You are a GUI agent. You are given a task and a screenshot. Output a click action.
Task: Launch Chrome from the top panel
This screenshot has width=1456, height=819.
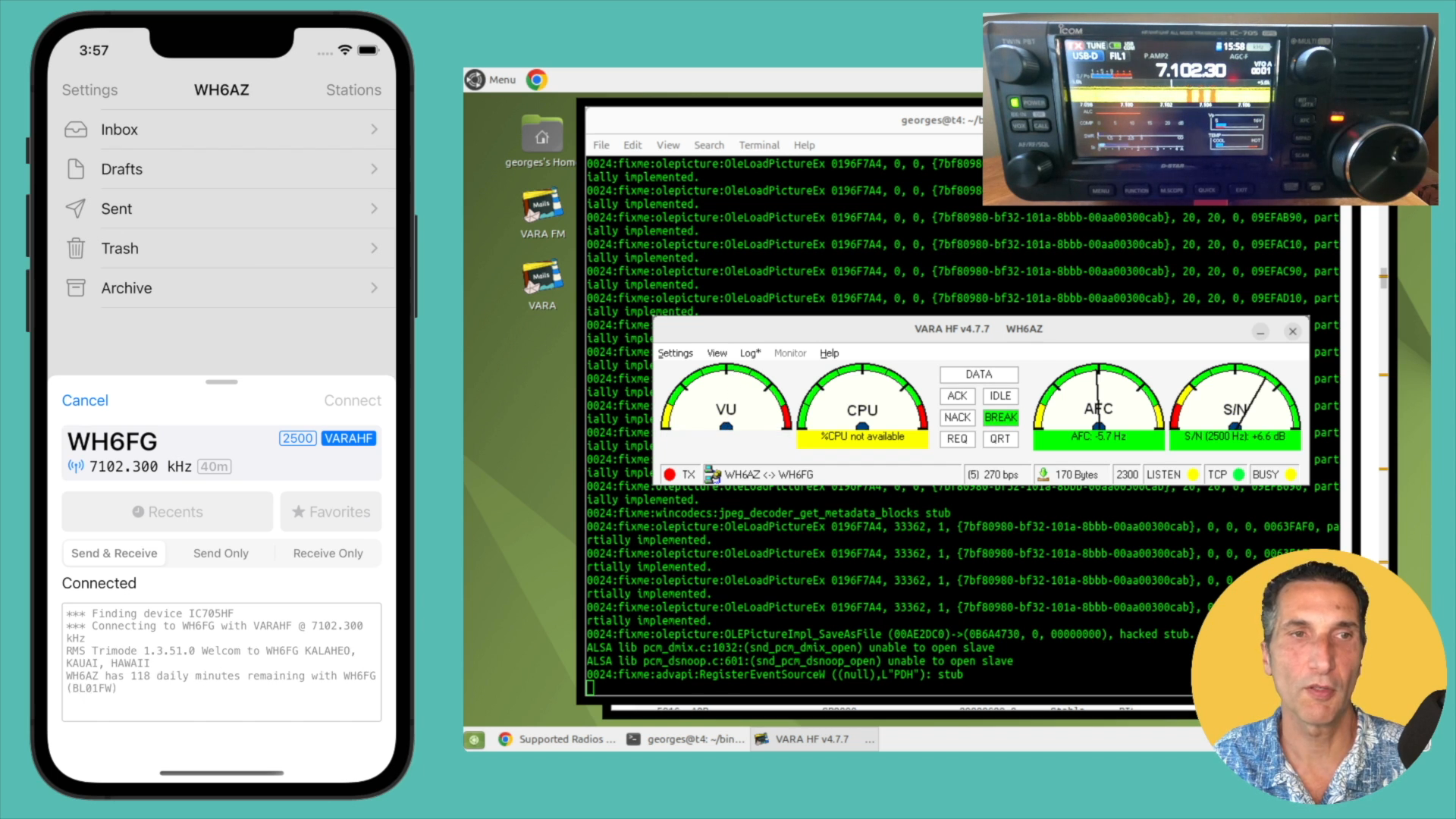pyautogui.click(x=537, y=80)
